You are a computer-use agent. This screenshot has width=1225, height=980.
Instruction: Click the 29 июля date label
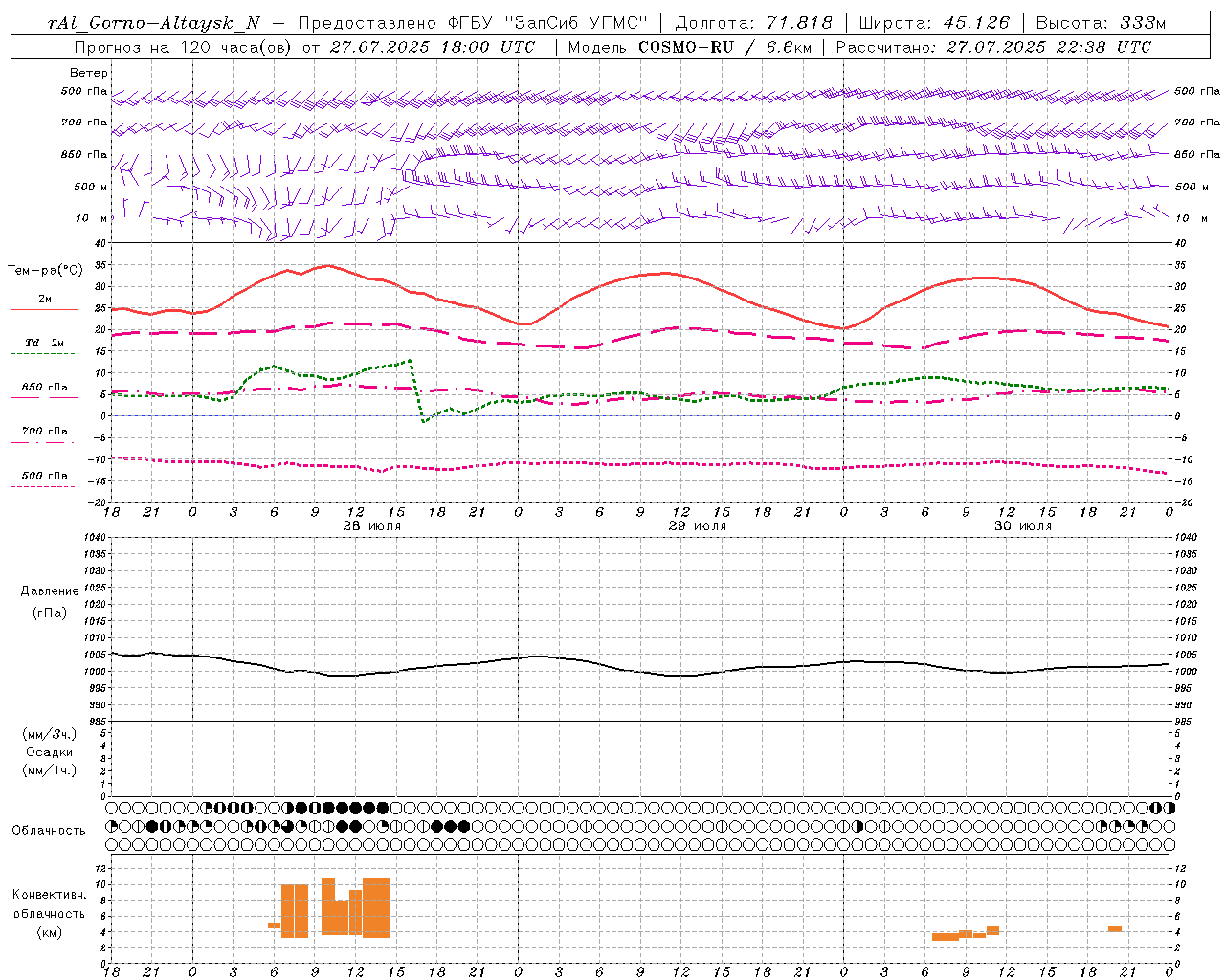(697, 526)
